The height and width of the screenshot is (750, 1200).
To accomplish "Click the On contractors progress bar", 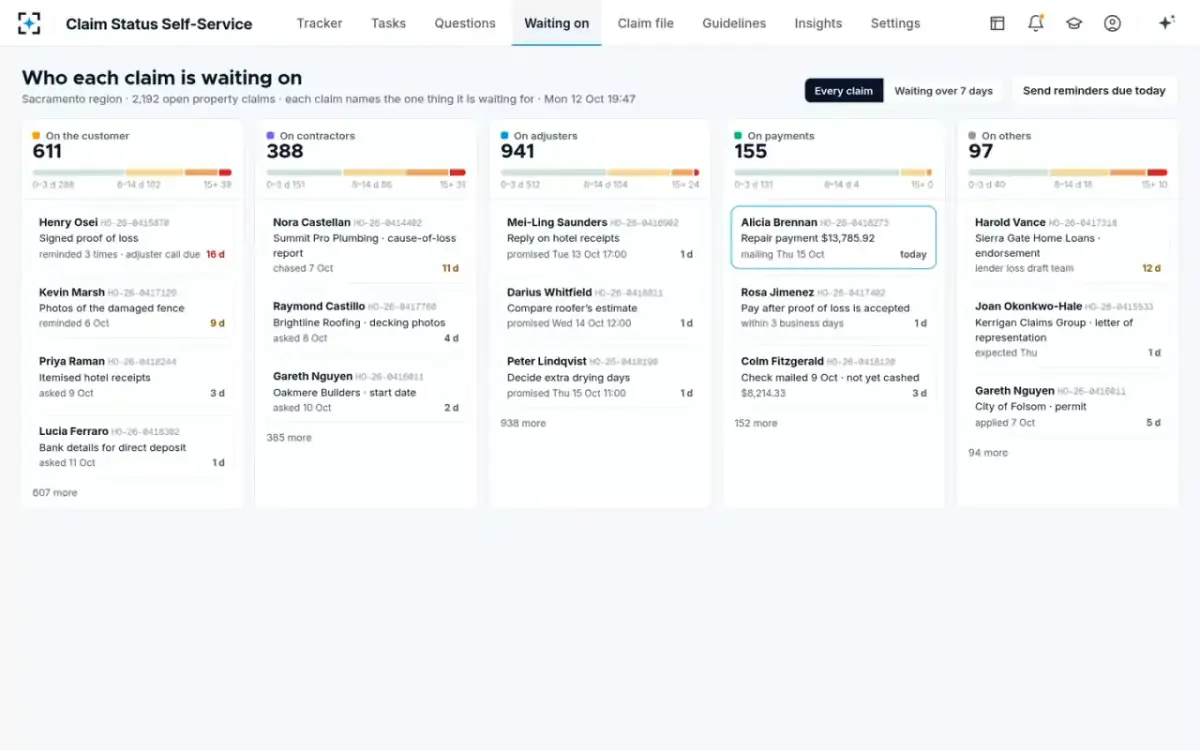I will point(366,172).
